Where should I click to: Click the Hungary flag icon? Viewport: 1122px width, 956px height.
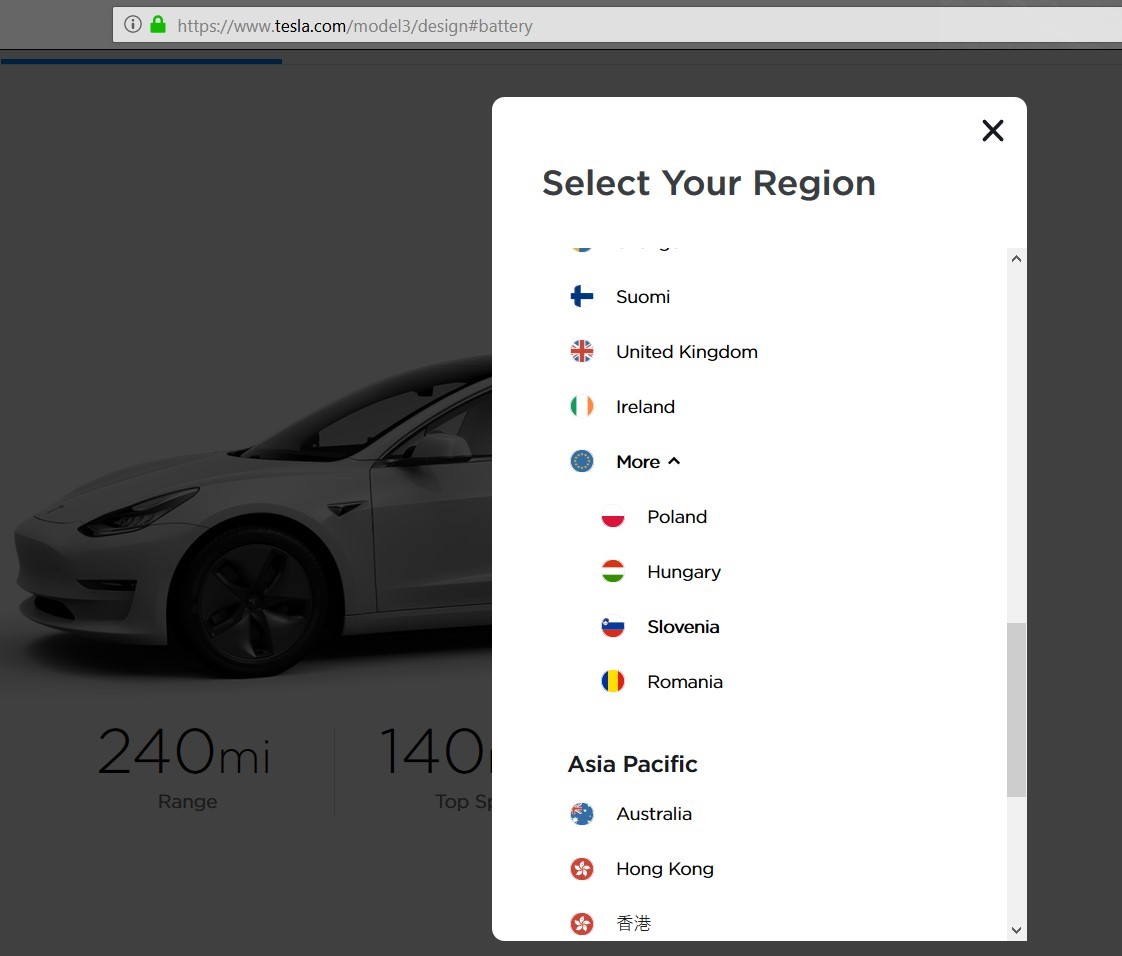click(613, 572)
